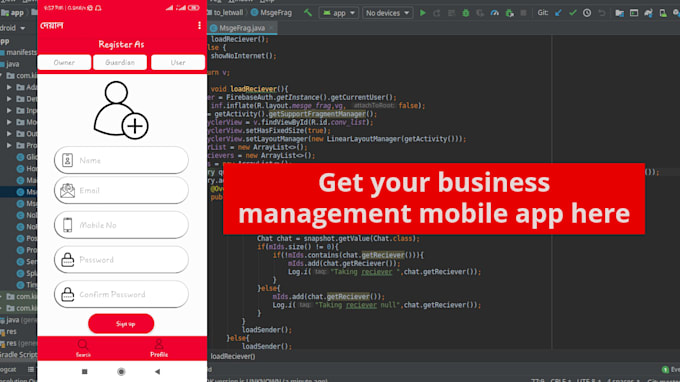680x382 pixels.
Task: Open the Logcat tool window tab
Action: coord(8,369)
